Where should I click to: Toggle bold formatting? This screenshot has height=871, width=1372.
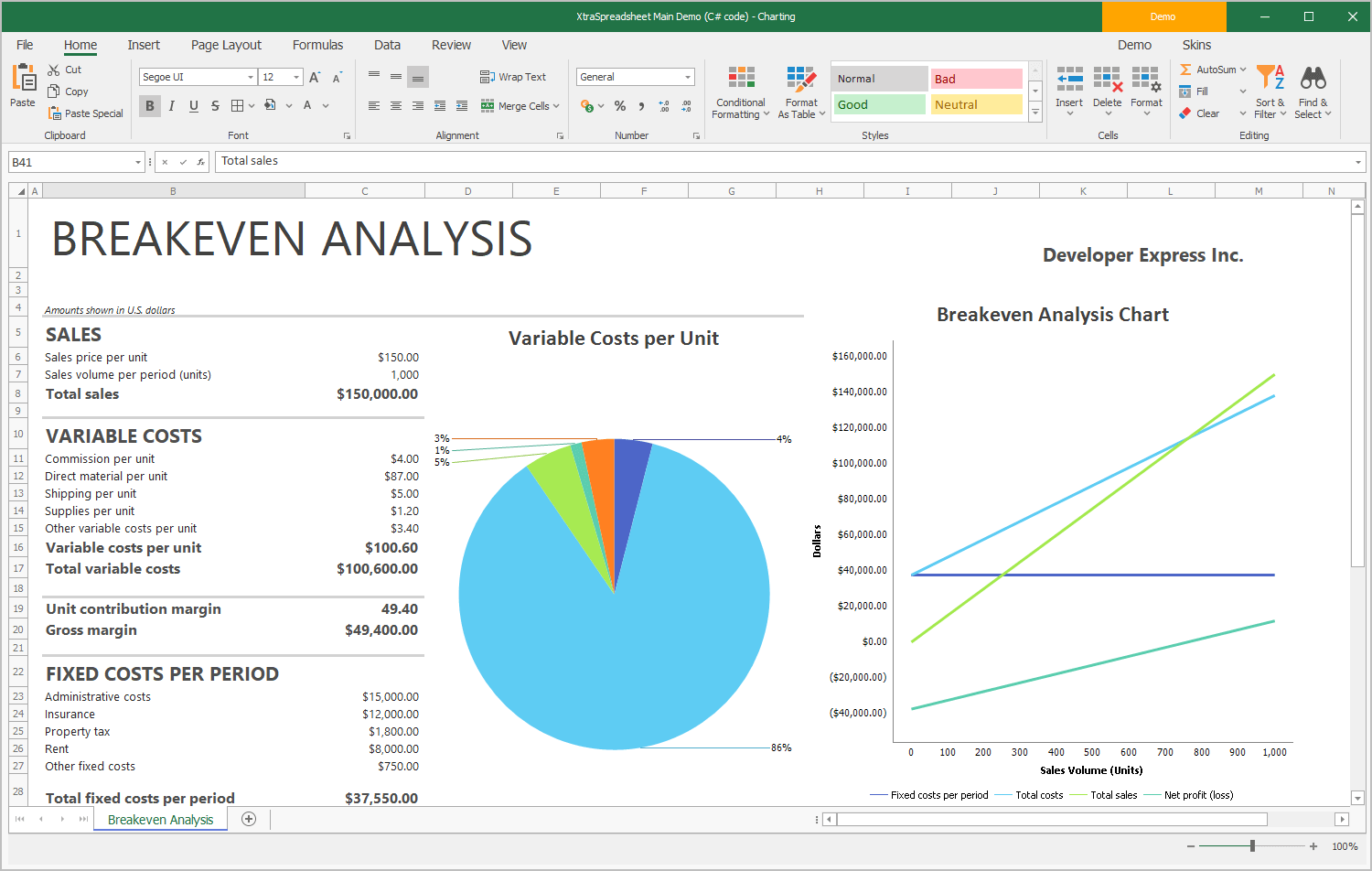[x=149, y=105]
